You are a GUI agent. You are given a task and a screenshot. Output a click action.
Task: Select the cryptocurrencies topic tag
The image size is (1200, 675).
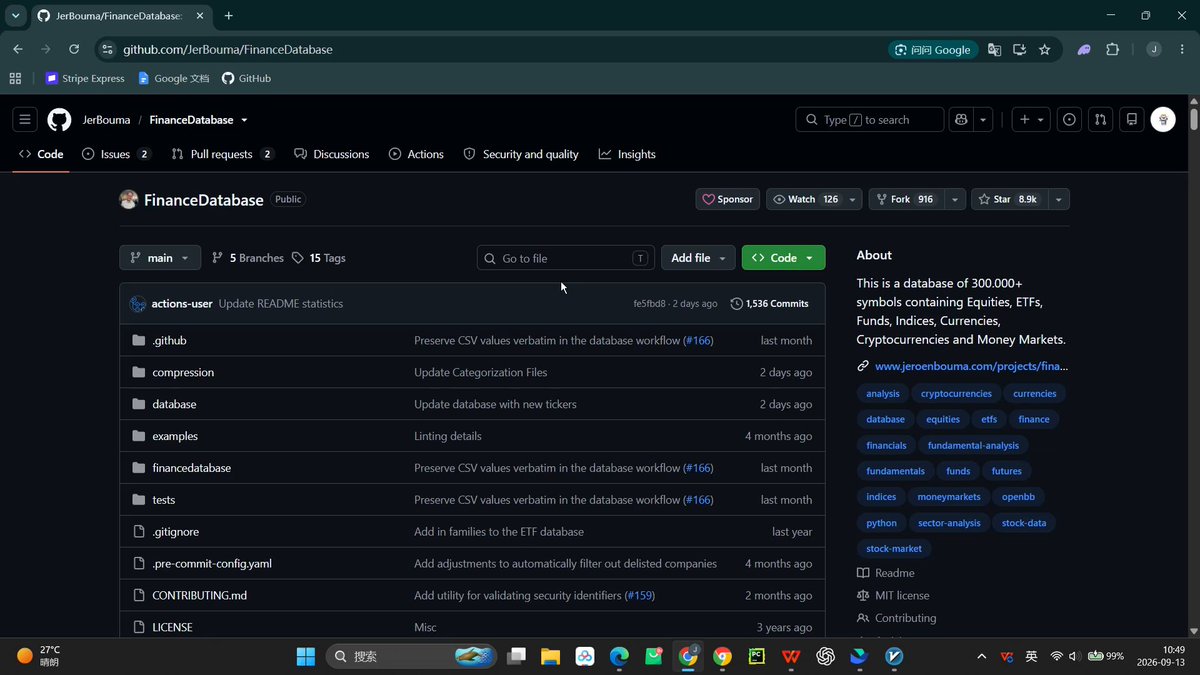pos(956,394)
